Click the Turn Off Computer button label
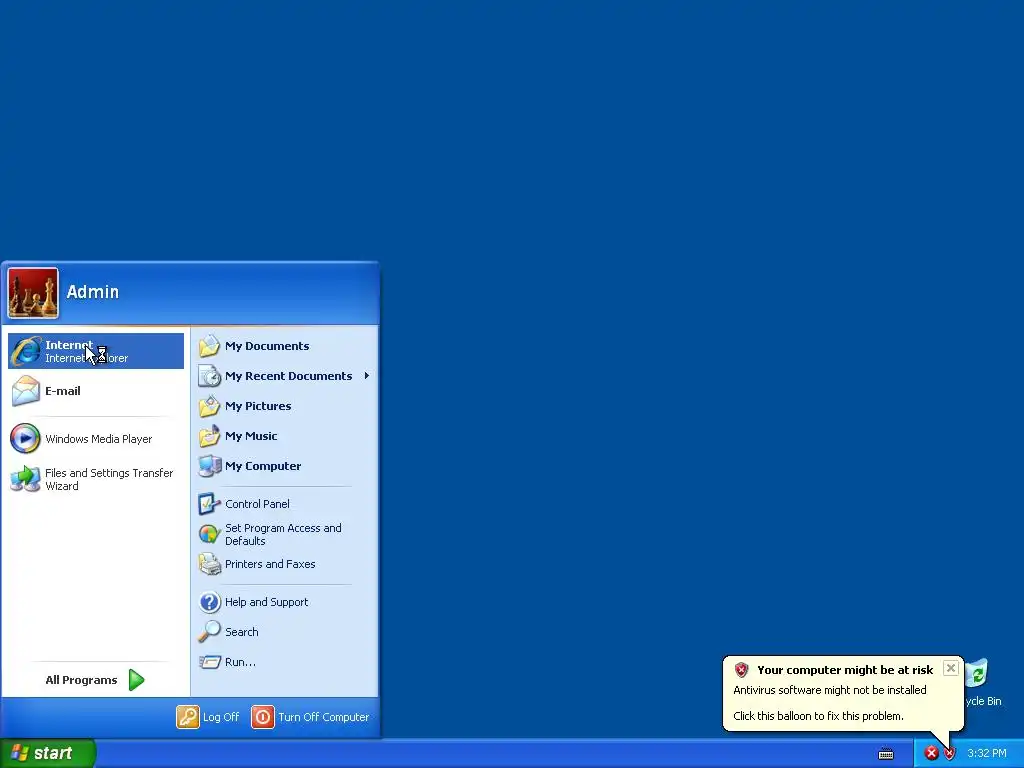The height and width of the screenshot is (768, 1024). pyautogui.click(x=323, y=717)
